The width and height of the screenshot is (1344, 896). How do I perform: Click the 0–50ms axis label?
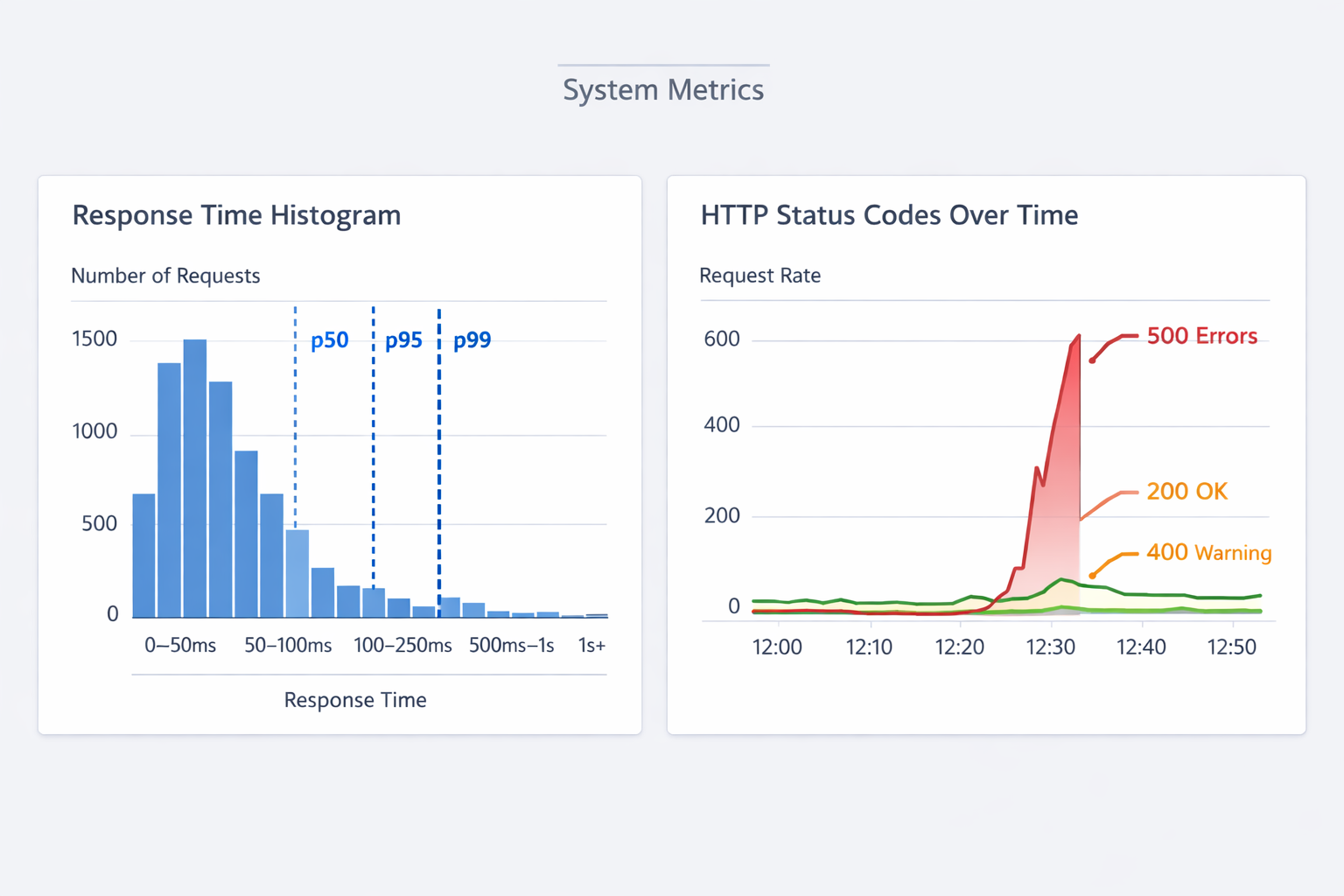coord(180,646)
